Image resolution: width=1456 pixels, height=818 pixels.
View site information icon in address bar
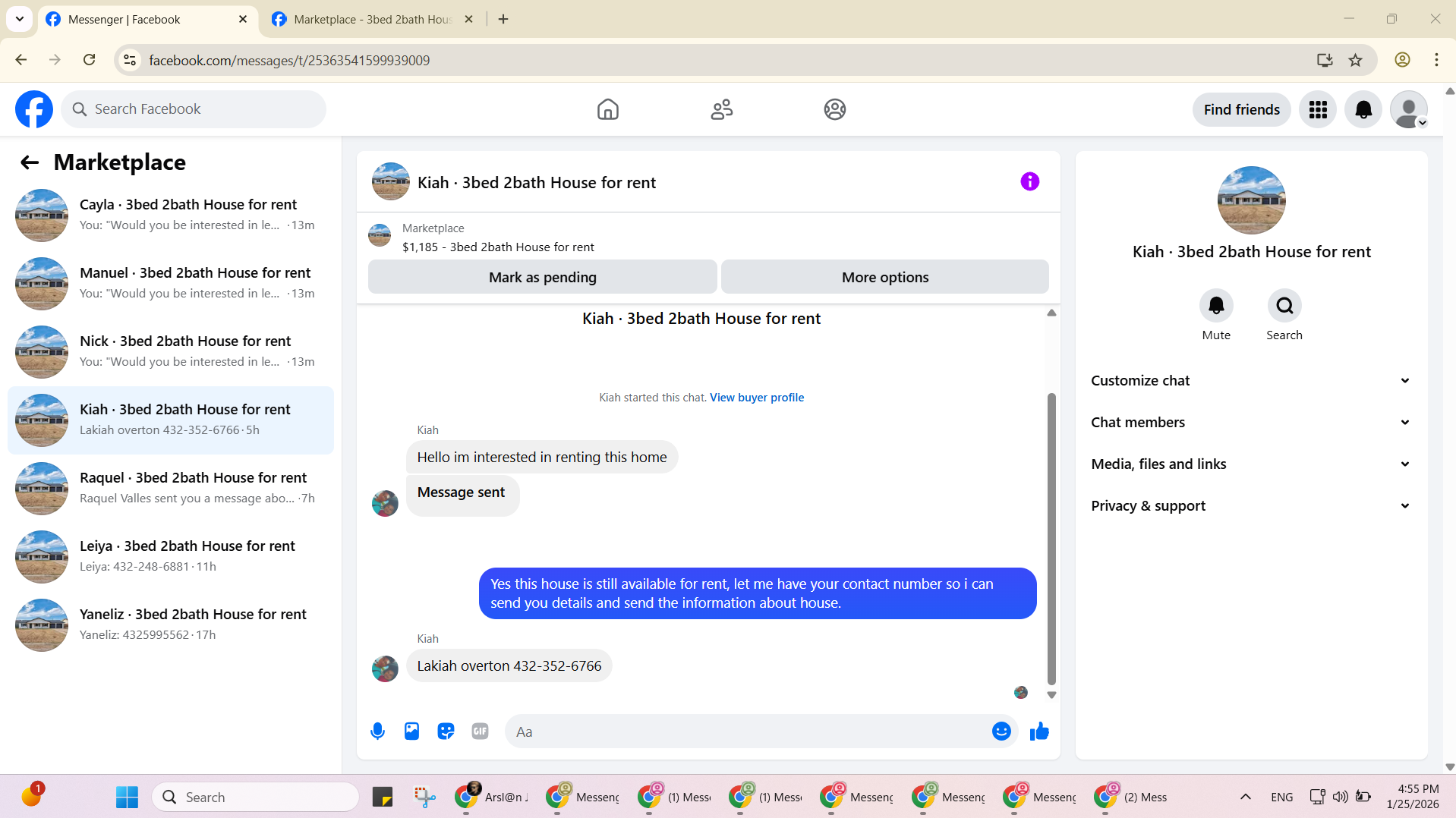130,60
